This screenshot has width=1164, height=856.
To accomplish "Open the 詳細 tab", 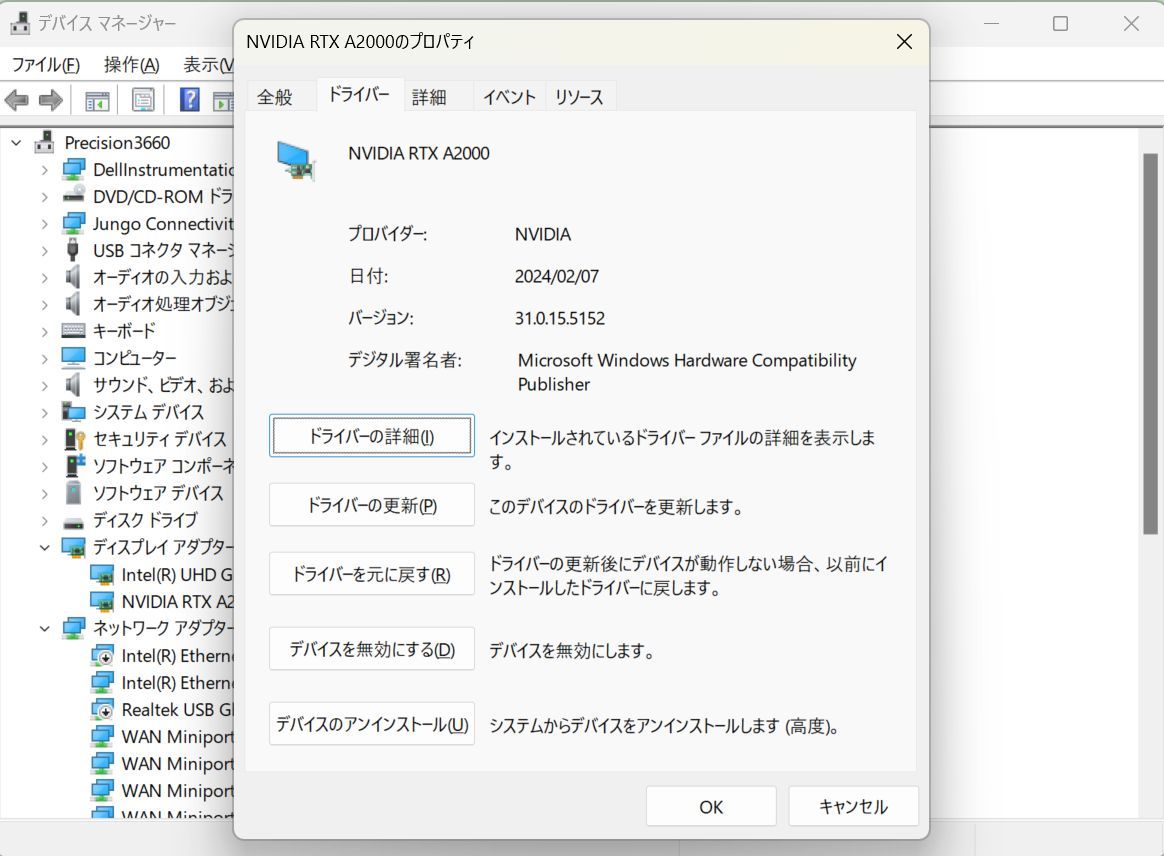I will (429, 97).
